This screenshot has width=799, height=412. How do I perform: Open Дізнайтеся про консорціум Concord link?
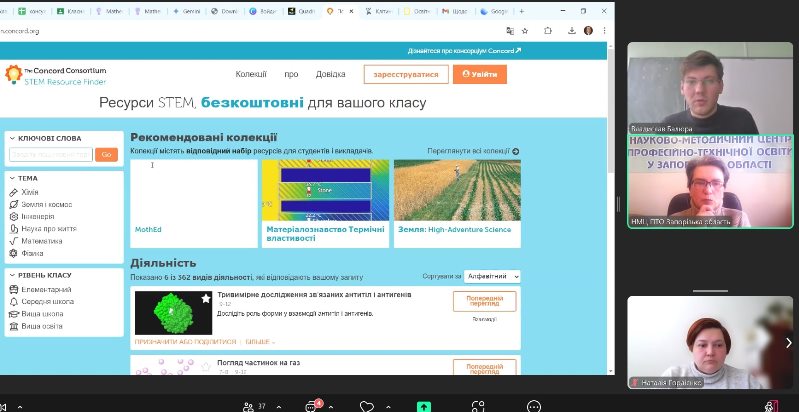(x=464, y=51)
